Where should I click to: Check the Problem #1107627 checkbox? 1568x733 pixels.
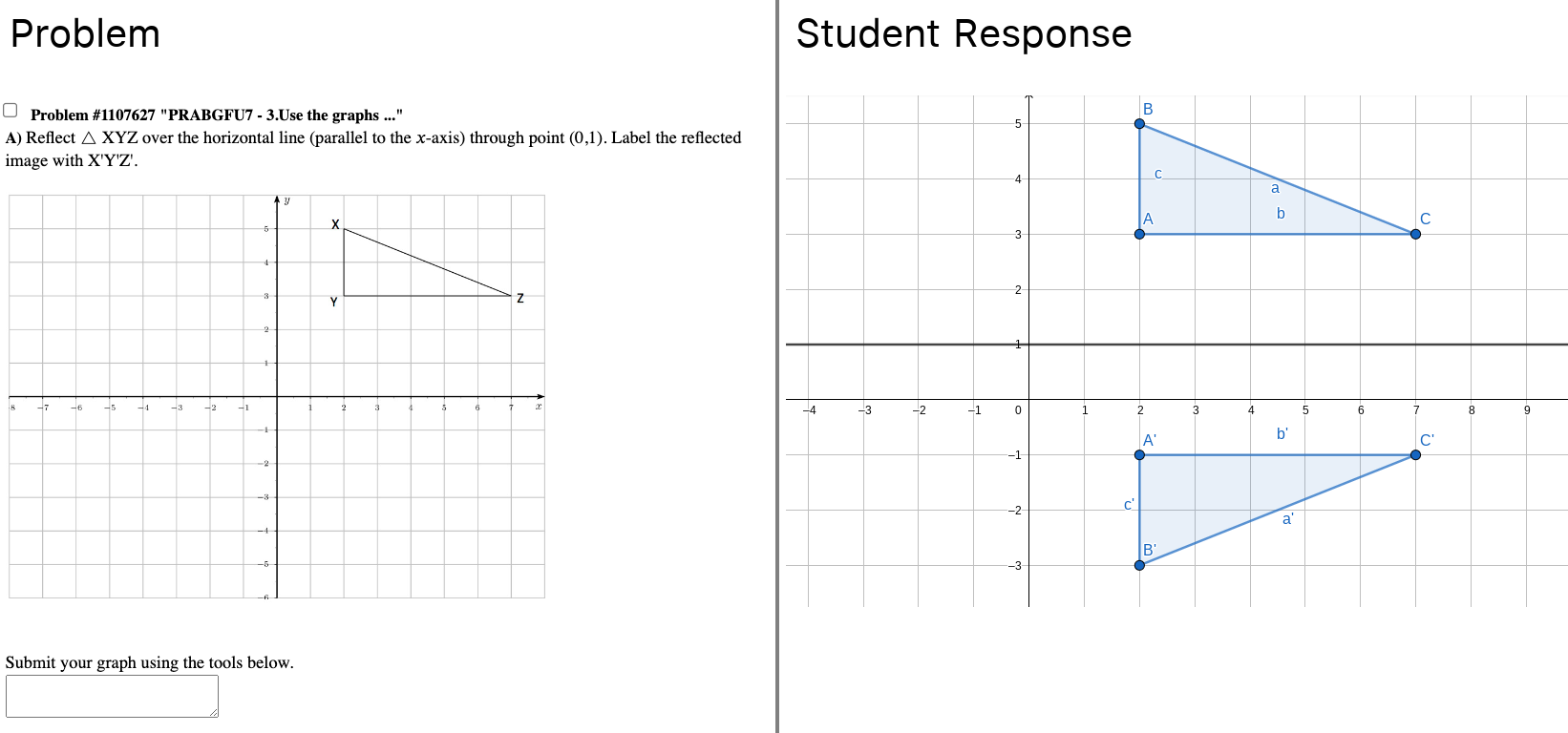[x=11, y=111]
